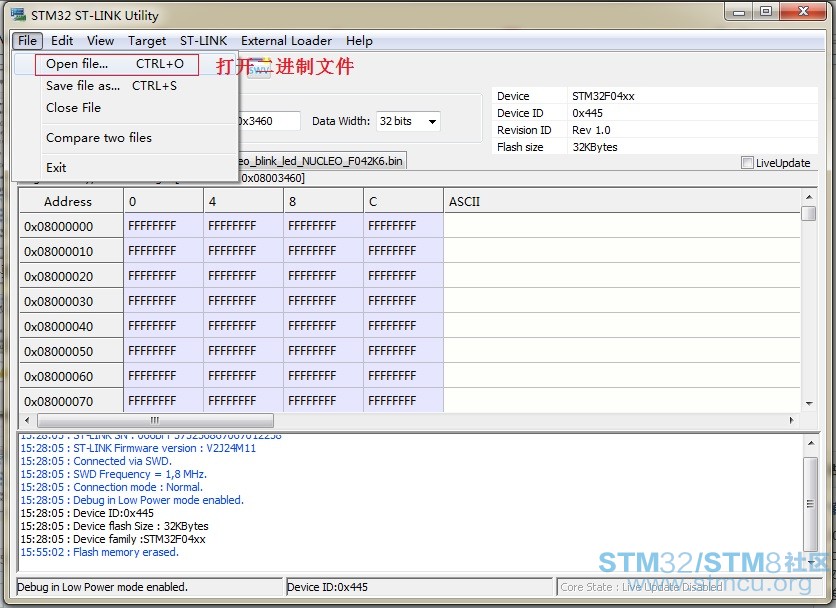Click column 0 cell of row 0x08000000
Image resolution: width=836 pixels, height=608 pixels.
point(163,226)
